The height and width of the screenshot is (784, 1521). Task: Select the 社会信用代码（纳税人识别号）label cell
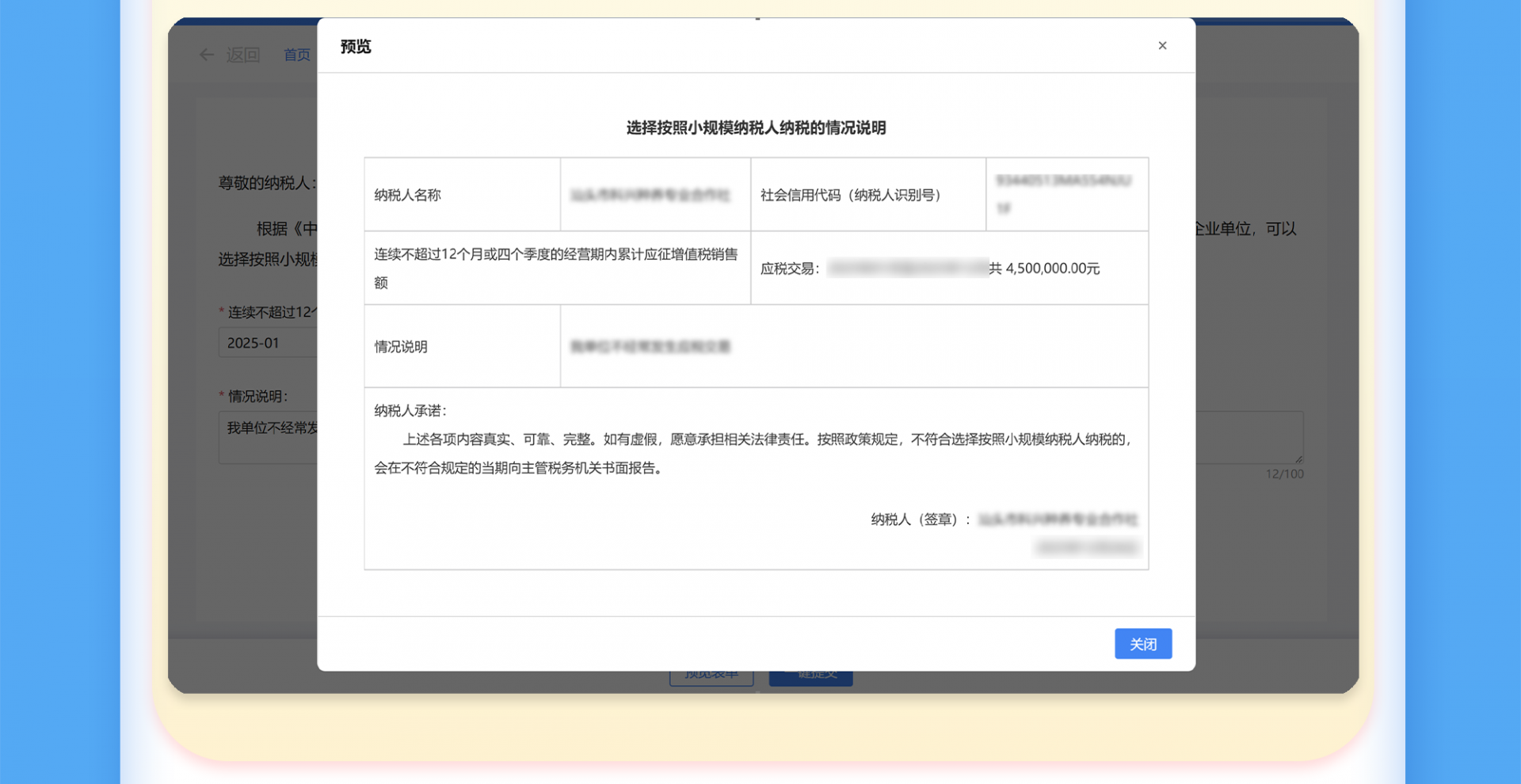[x=852, y=195]
